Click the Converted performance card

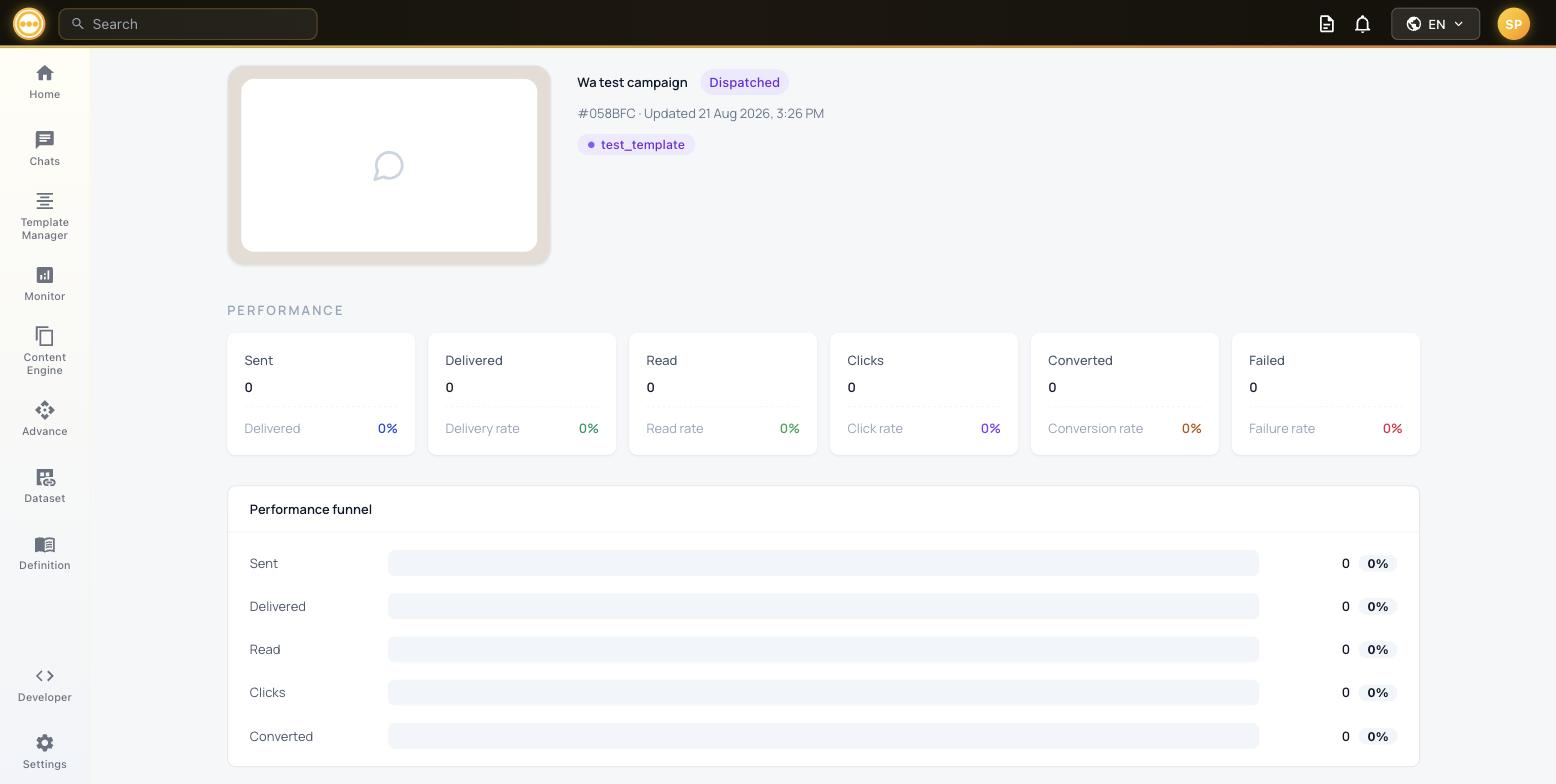pos(1125,394)
